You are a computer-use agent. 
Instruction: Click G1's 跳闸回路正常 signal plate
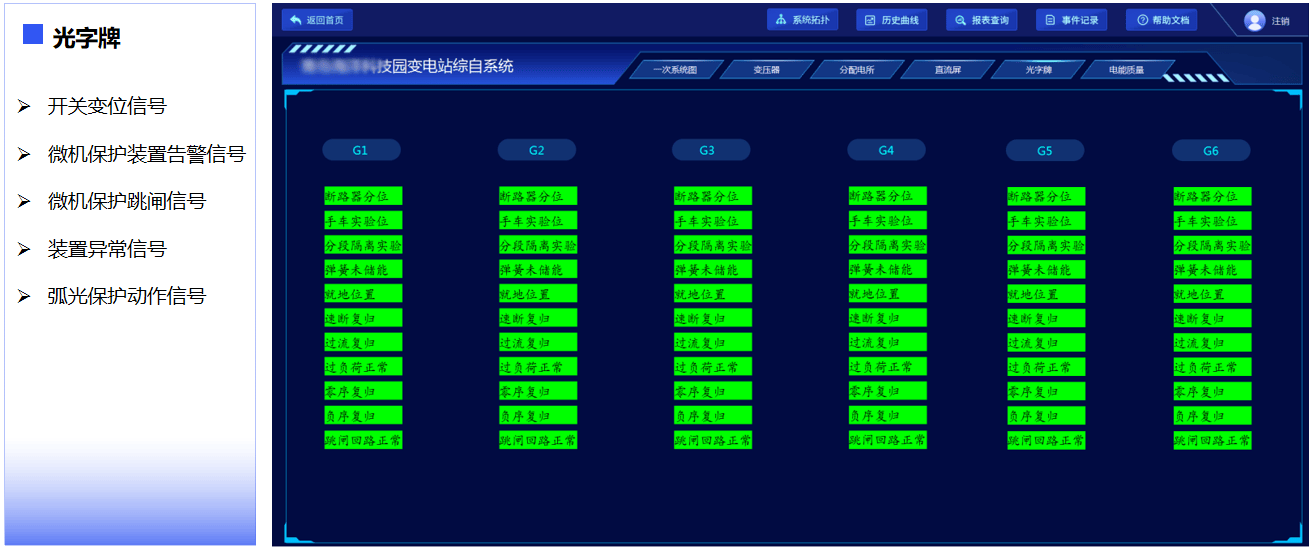[363, 440]
